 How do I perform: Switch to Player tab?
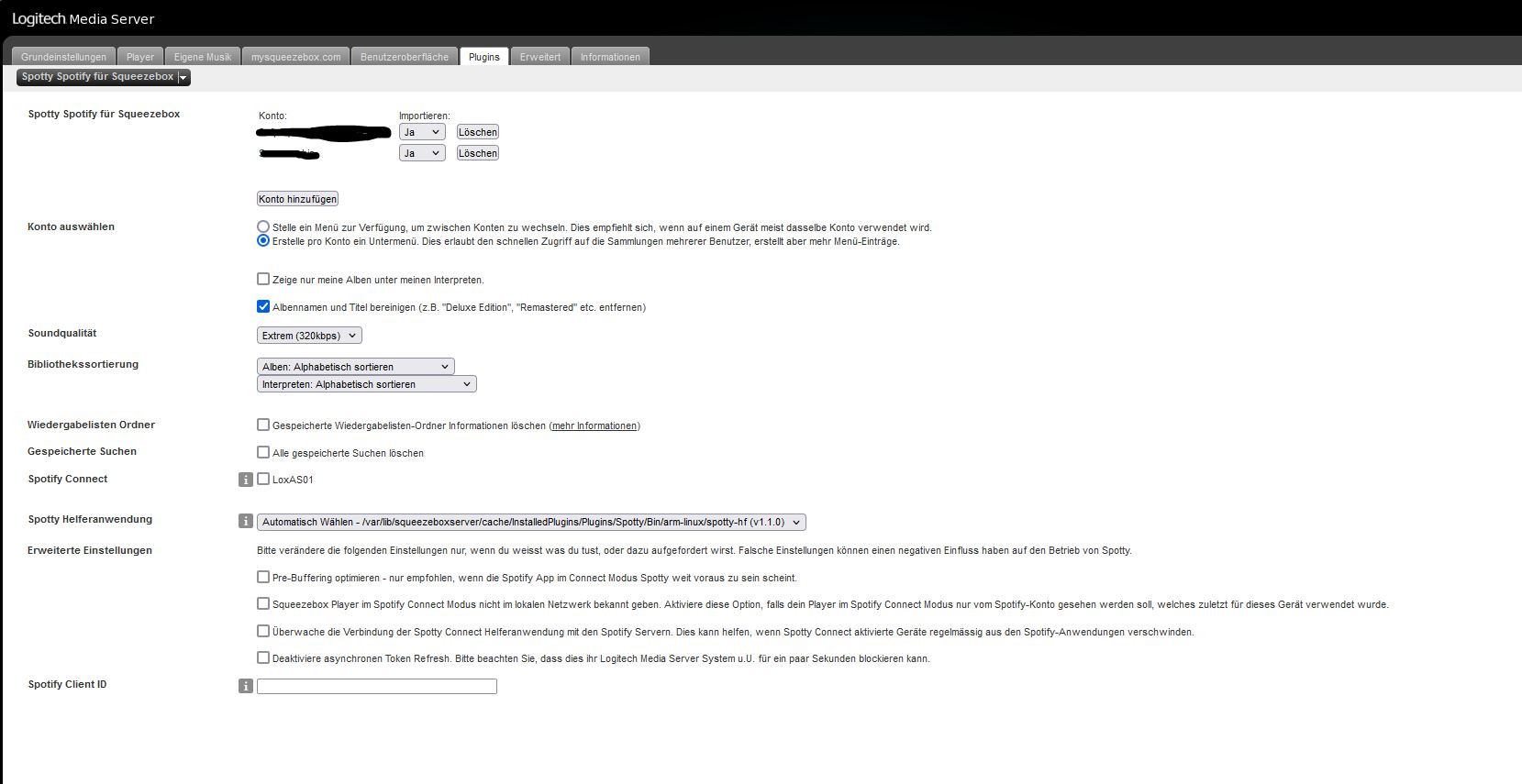pos(140,57)
